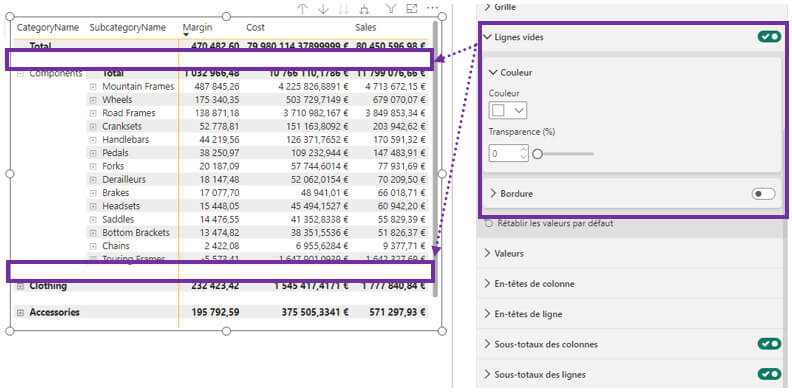The height and width of the screenshot is (392, 792).
Task: Open More options ellipsis on visual
Action: [x=432, y=8]
